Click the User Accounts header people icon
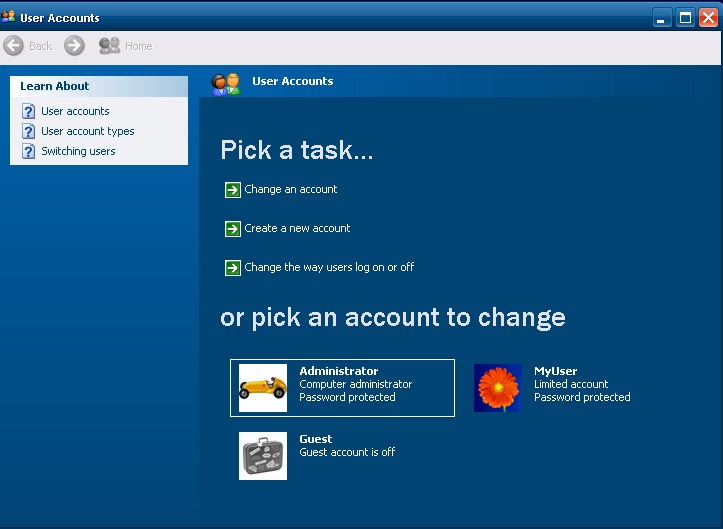 click(x=226, y=84)
